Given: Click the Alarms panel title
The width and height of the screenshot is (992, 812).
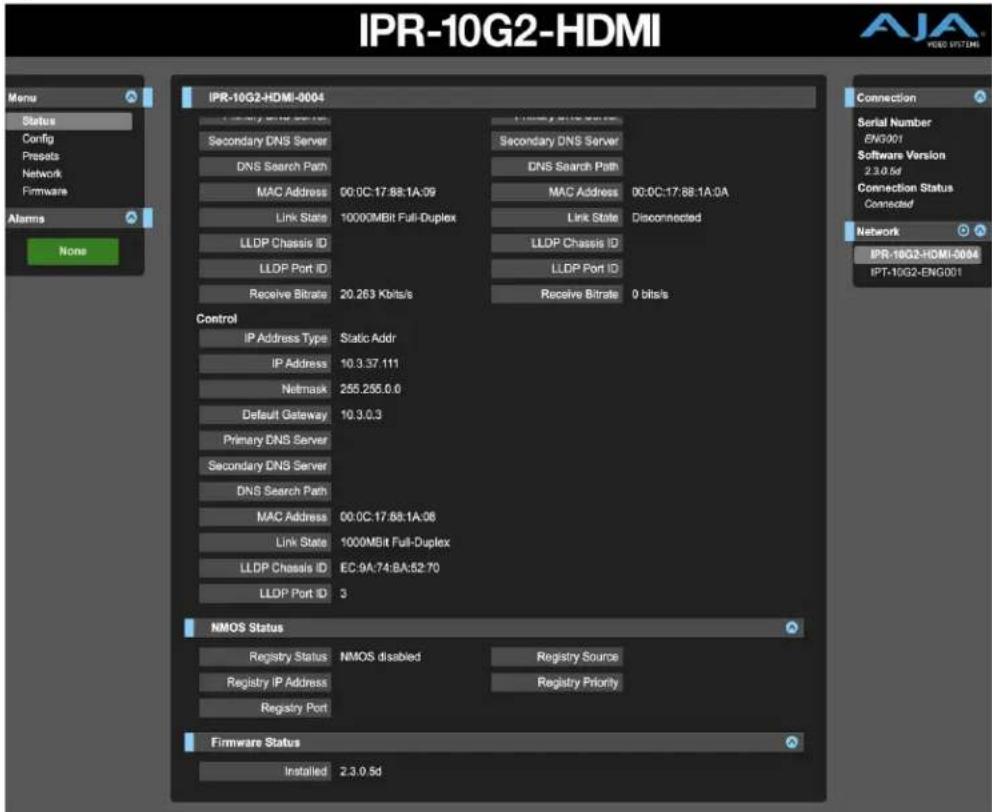Looking at the screenshot, I should (x=26, y=218).
